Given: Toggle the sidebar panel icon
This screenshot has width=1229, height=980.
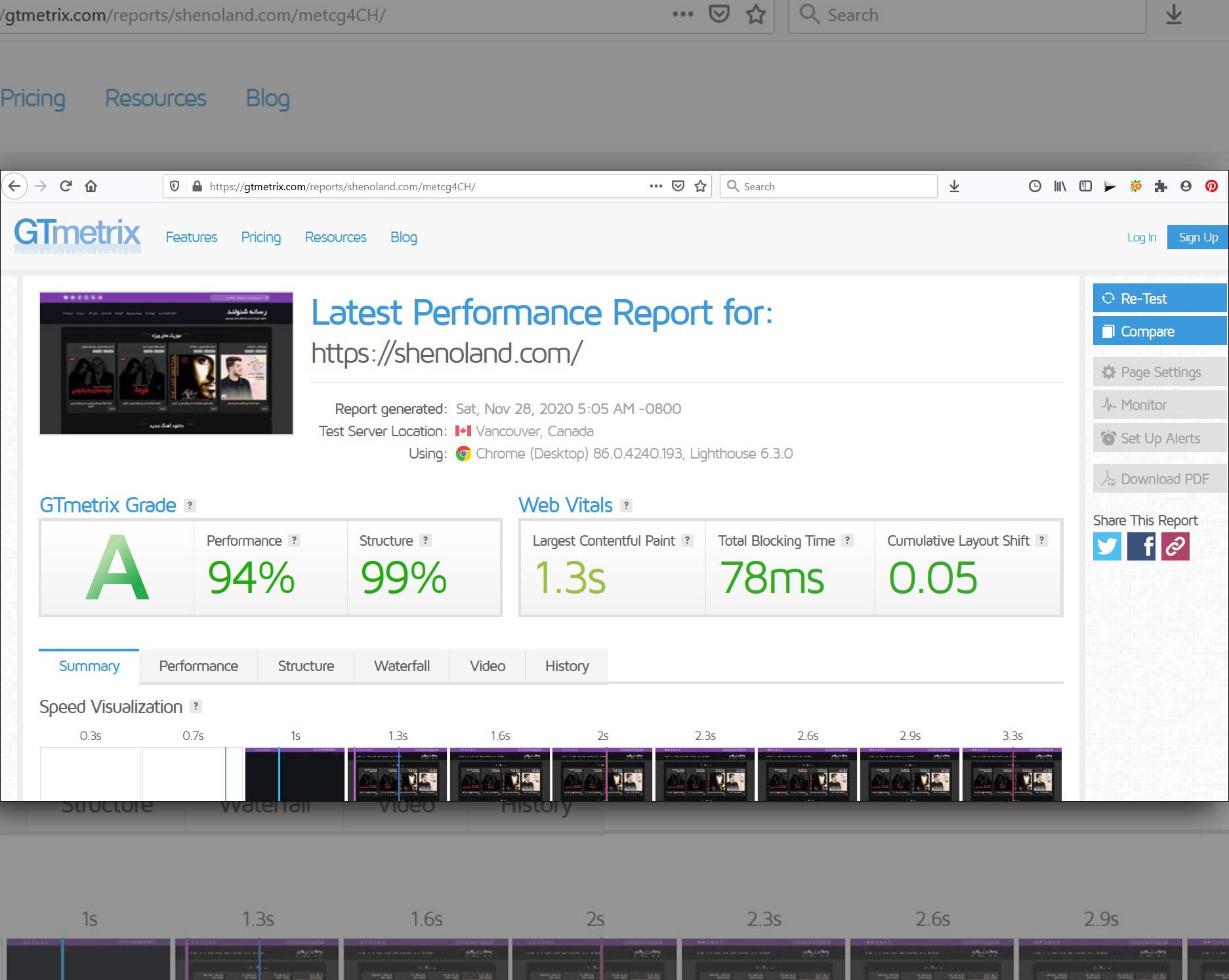Looking at the screenshot, I should click(1085, 186).
